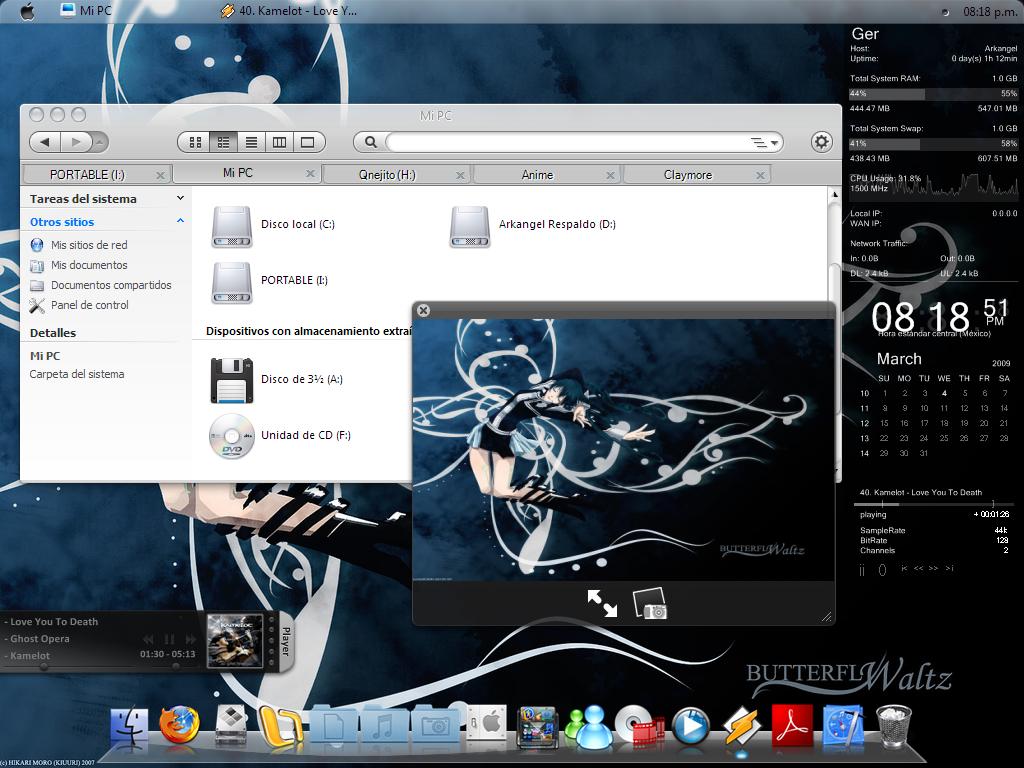The width and height of the screenshot is (1024, 768).
Task: Open the blue Xcode-style dock icon
Action: (x=843, y=726)
